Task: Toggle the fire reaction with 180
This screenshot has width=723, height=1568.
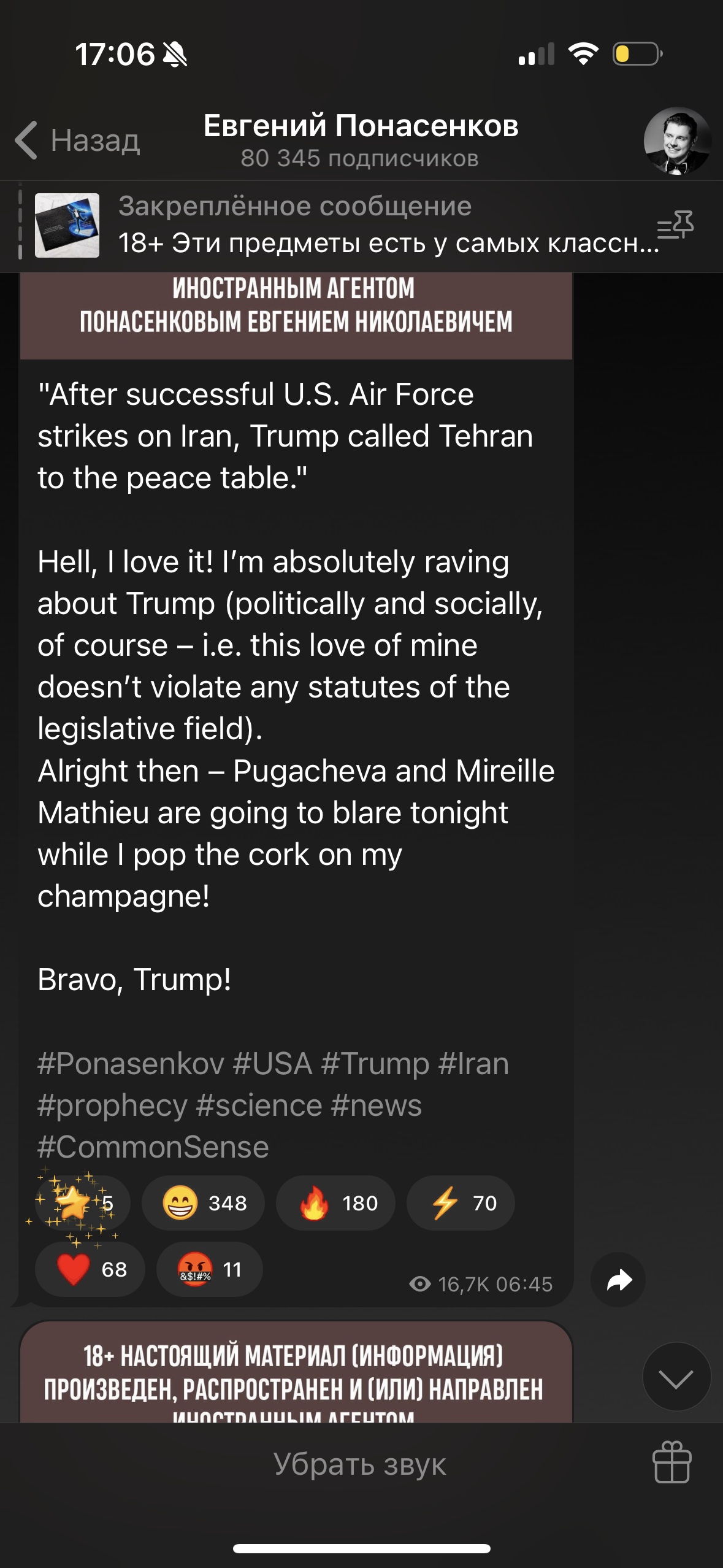Action: pos(335,1203)
